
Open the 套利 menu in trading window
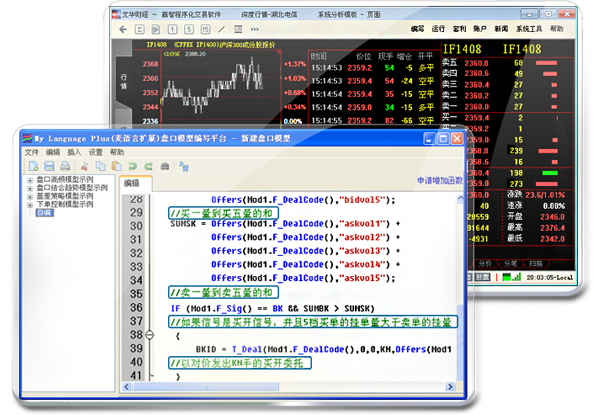(x=459, y=29)
